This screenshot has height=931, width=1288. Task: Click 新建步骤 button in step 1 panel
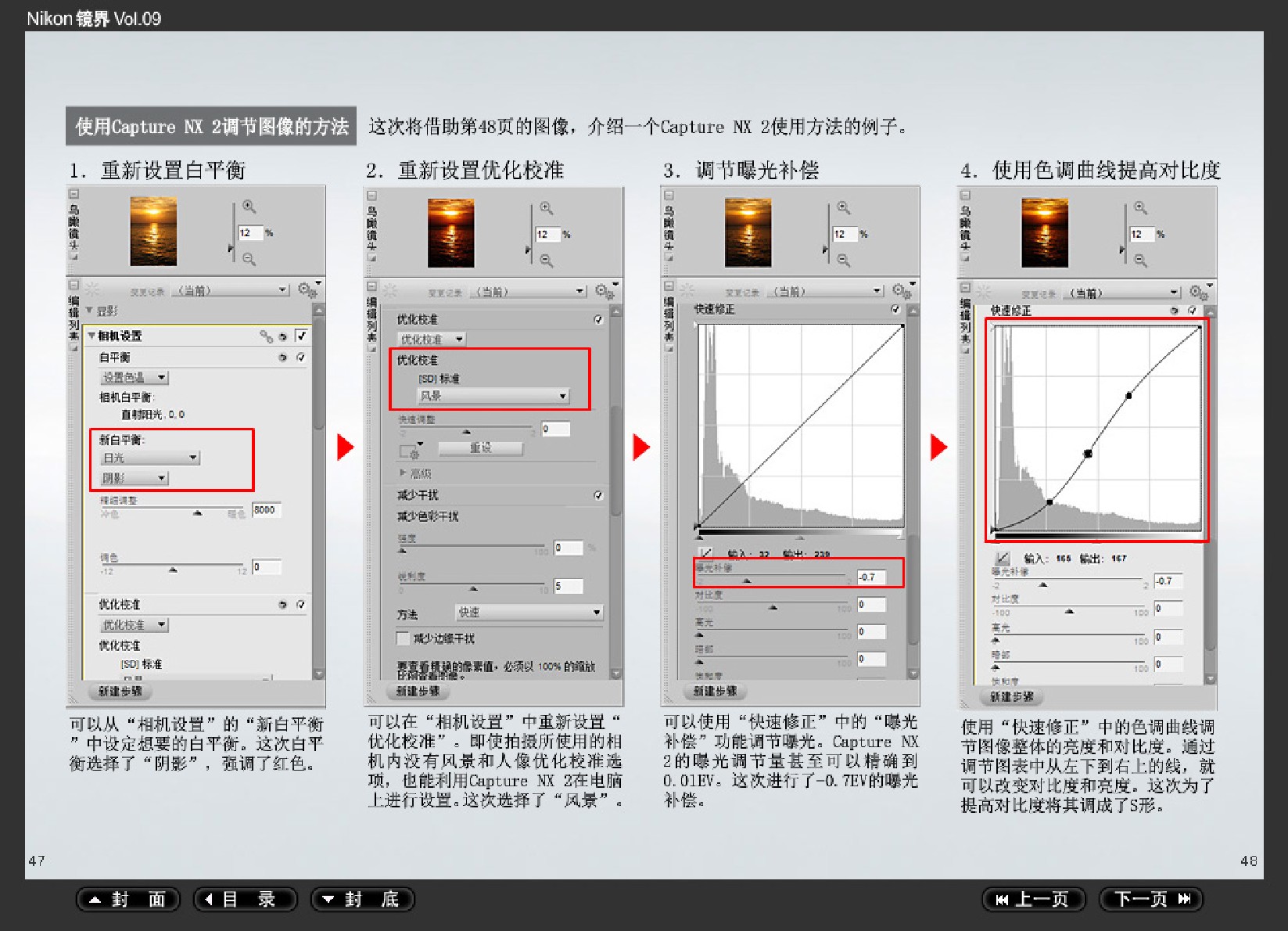click(120, 692)
